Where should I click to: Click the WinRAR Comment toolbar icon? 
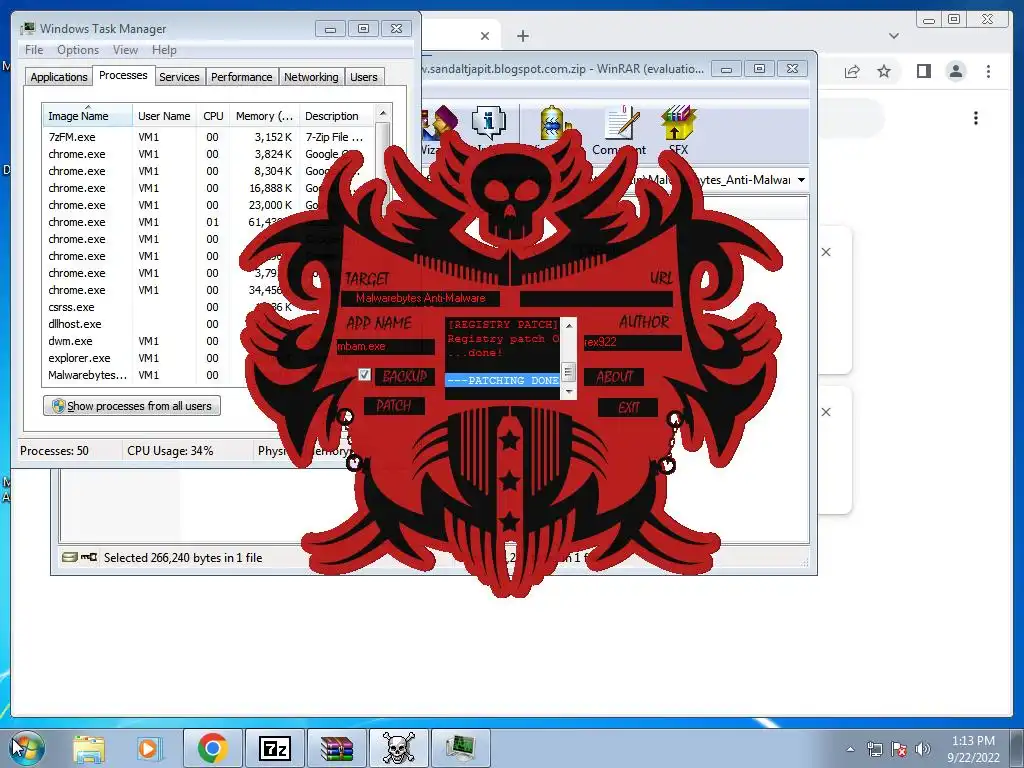619,130
